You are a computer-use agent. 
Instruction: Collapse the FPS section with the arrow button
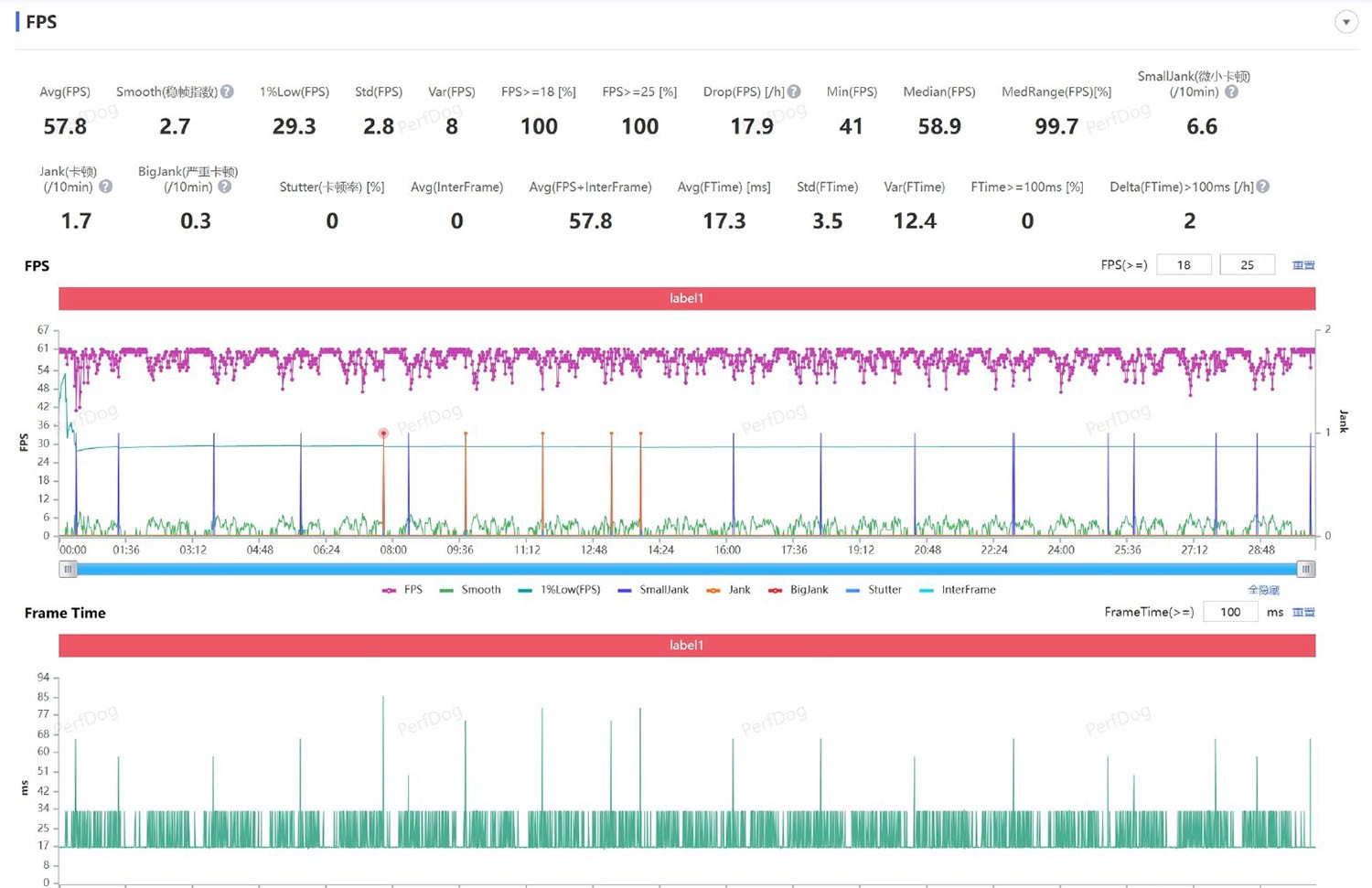tap(1346, 22)
